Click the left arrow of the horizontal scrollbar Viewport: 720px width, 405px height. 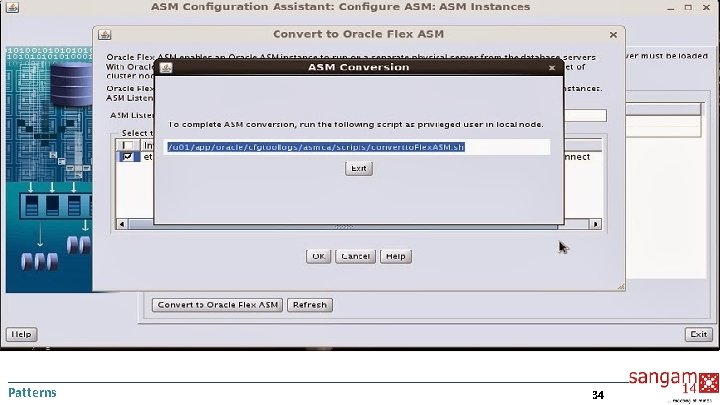pos(122,224)
